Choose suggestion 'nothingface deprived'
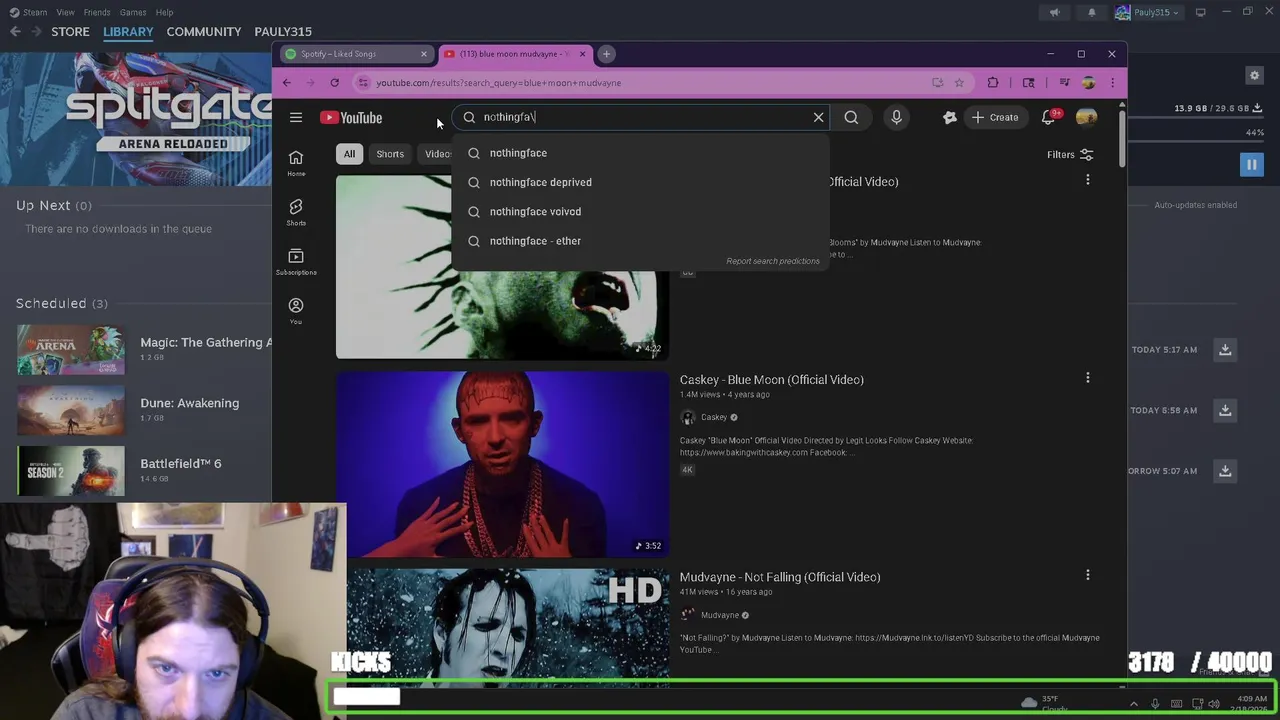 [x=641, y=182]
